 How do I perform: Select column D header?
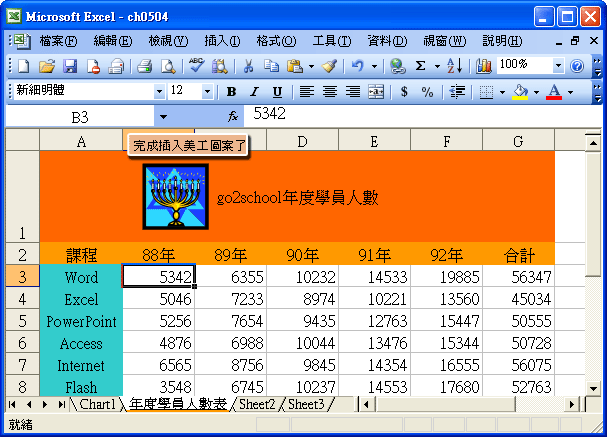click(x=302, y=142)
